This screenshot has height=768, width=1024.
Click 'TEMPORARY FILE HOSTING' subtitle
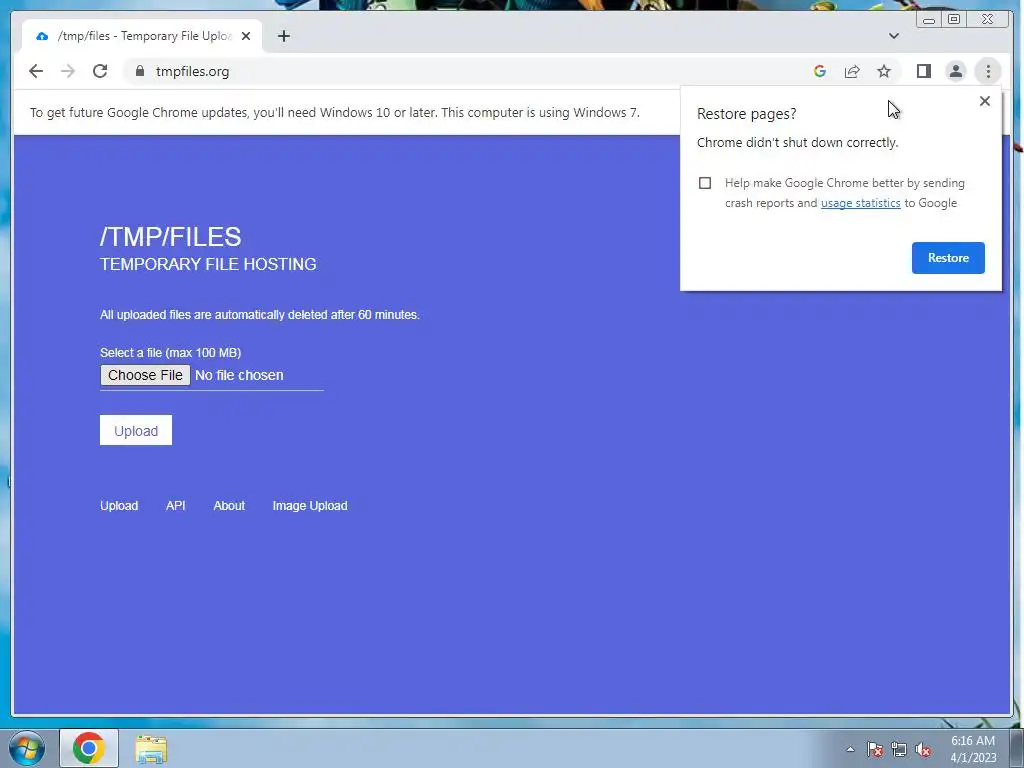[x=208, y=264]
